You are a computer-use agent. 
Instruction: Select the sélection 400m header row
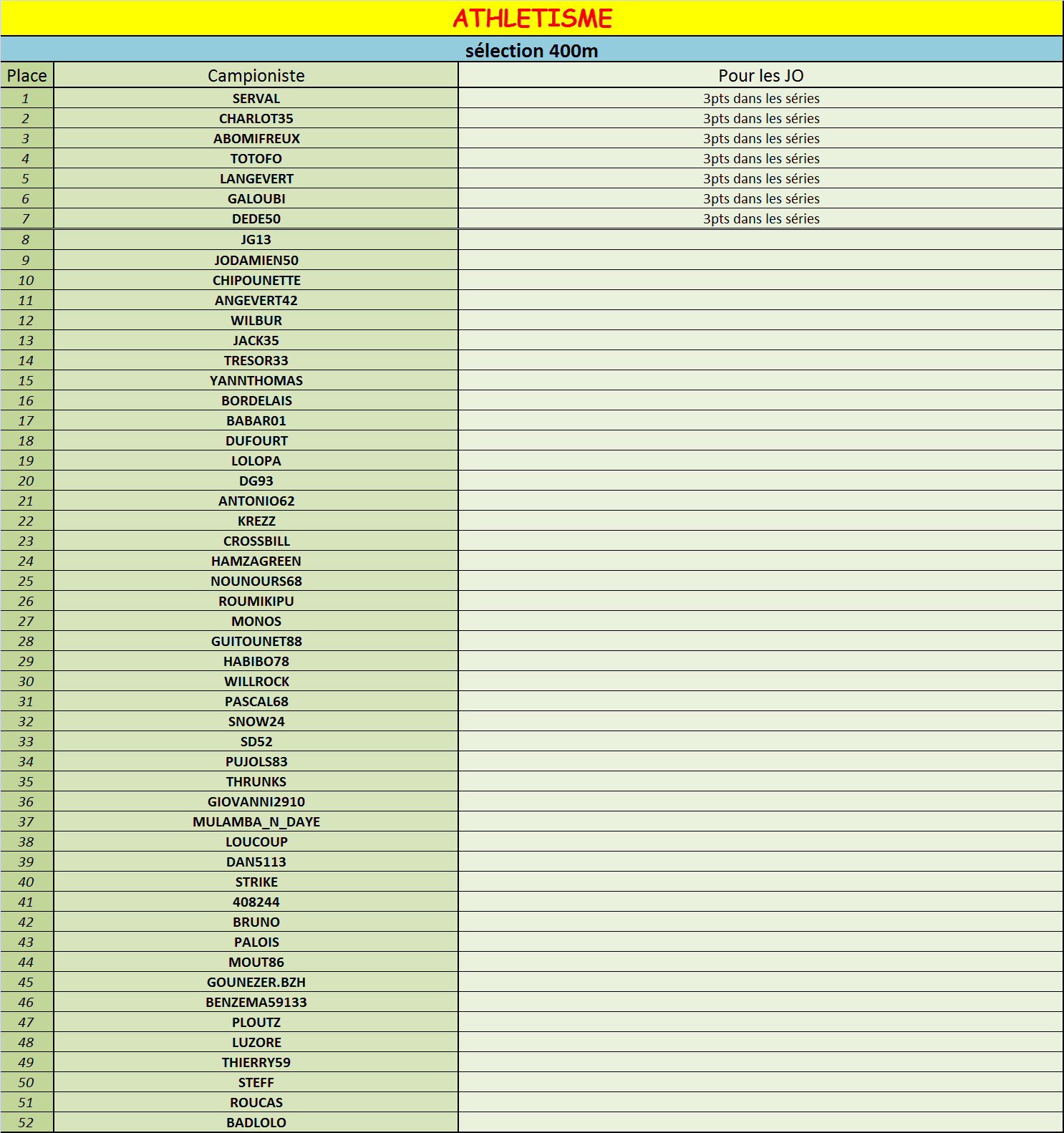pyautogui.click(x=531, y=50)
